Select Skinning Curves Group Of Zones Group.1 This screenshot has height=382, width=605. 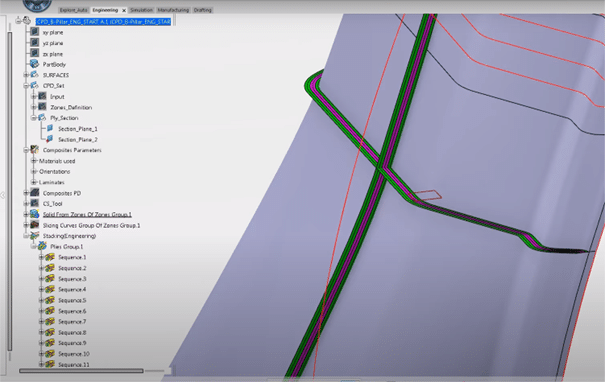[x=91, y=225]
